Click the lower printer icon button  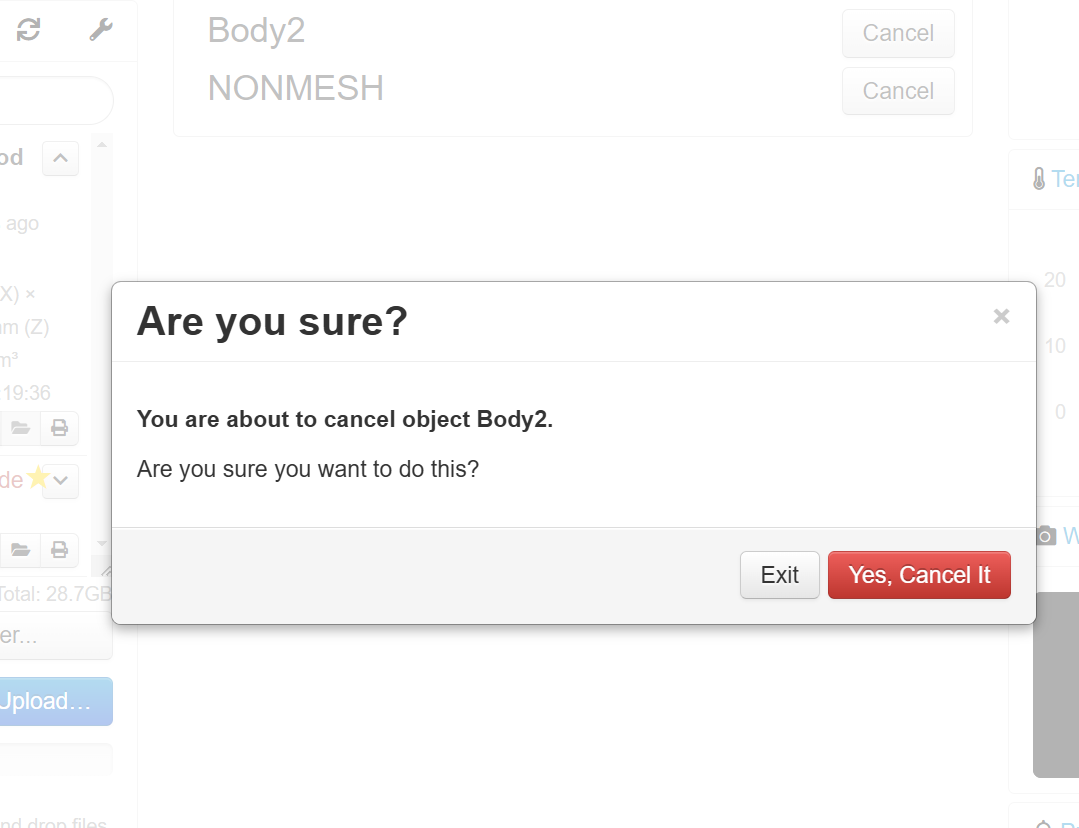click(x=59, y=550)
